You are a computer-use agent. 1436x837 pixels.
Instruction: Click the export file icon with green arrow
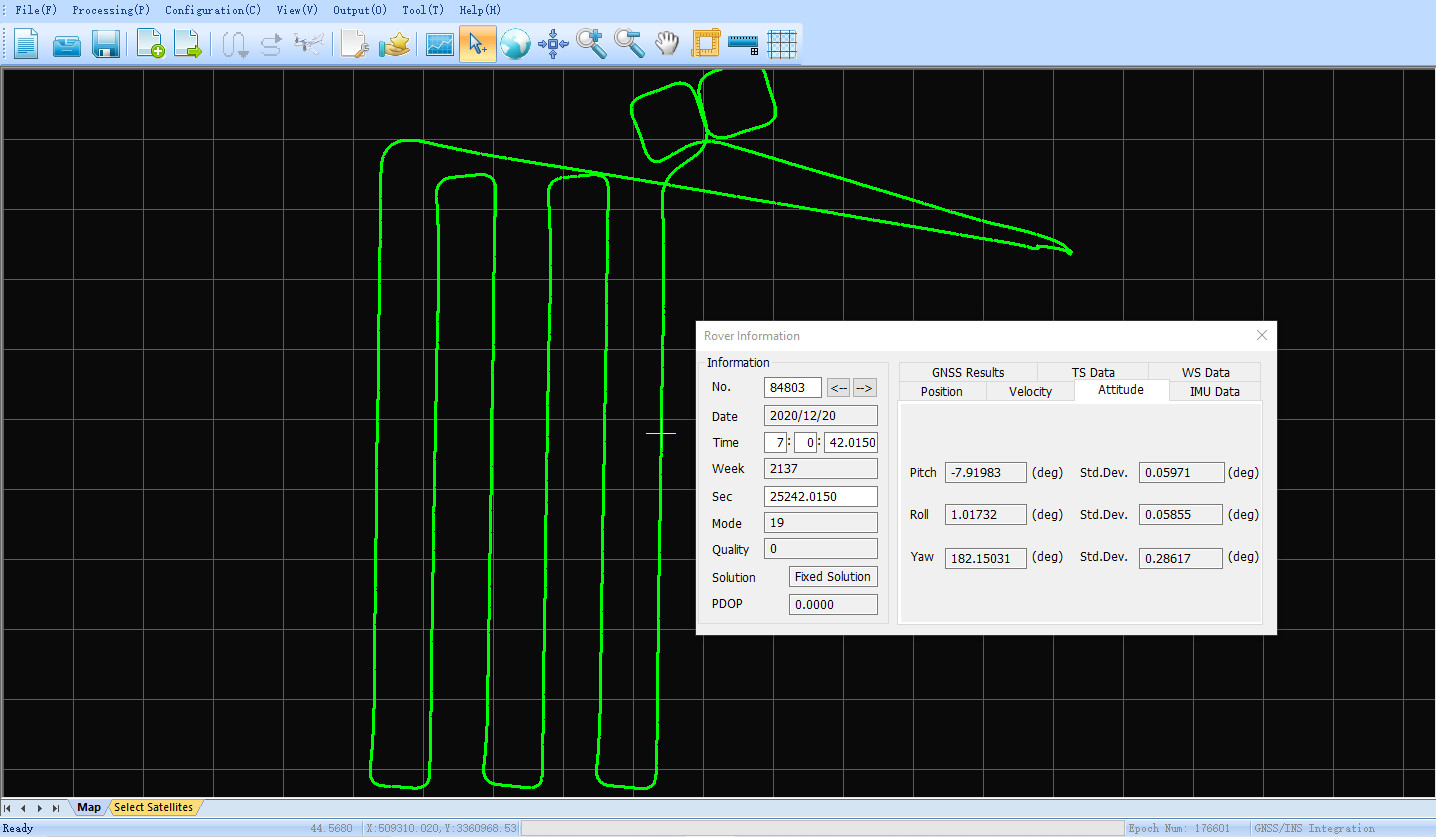[x=188, y=44]
